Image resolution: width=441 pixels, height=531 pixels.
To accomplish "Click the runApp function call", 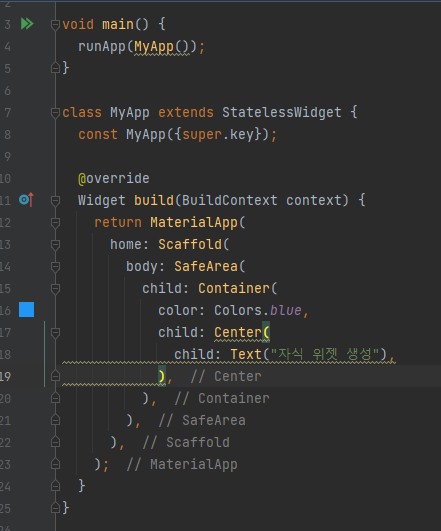I will [x=102, y=47].
